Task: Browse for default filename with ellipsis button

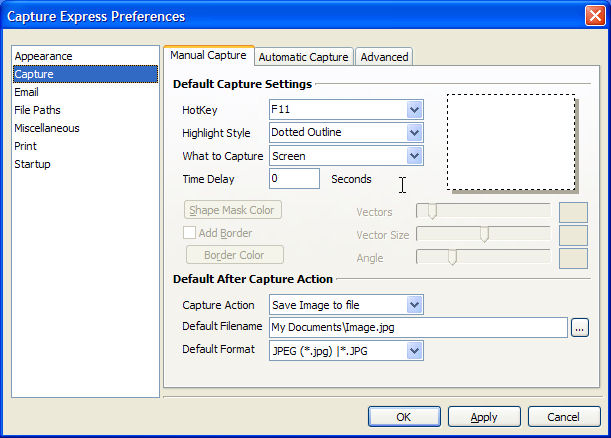Action: pos(580,328)
